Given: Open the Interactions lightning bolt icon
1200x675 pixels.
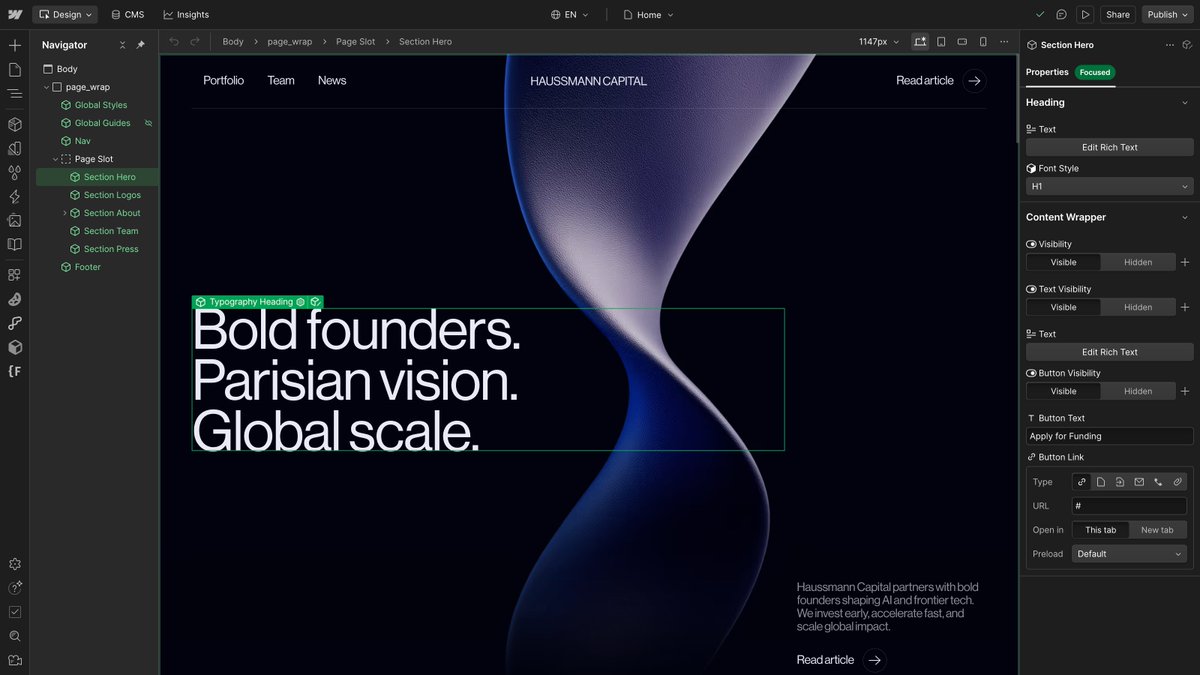Looking at the screenshot, I should [14, 197].
